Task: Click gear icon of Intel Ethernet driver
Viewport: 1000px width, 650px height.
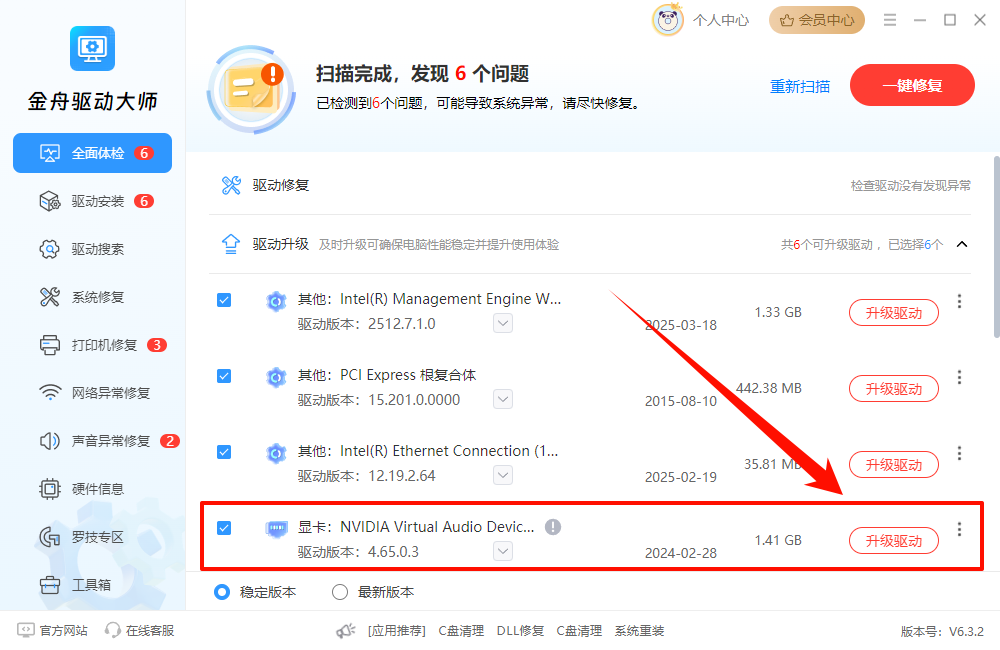Action: pyautogui.click(x=276, y=453)
